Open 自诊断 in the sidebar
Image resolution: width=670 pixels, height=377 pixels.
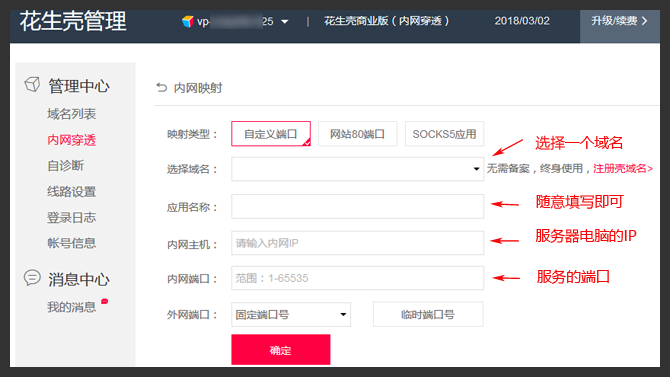[65, 165]
